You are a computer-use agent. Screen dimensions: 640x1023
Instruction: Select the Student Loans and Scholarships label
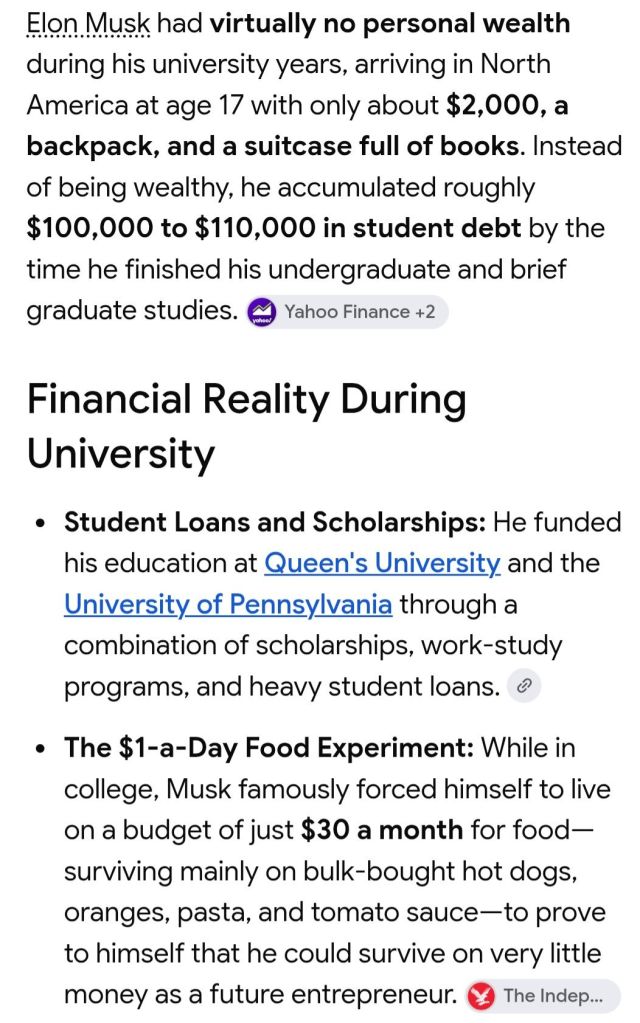pyautogui.click(x=275, y=522)
